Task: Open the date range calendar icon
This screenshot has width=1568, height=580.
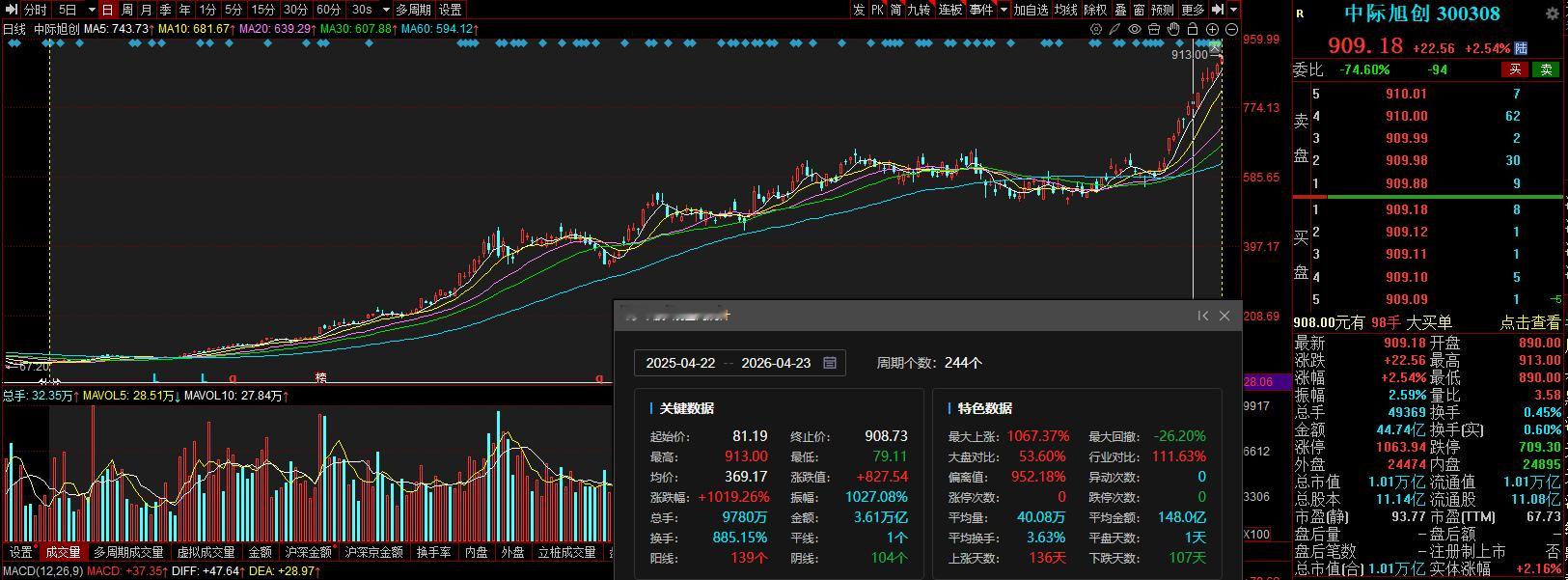Action: 830,363
